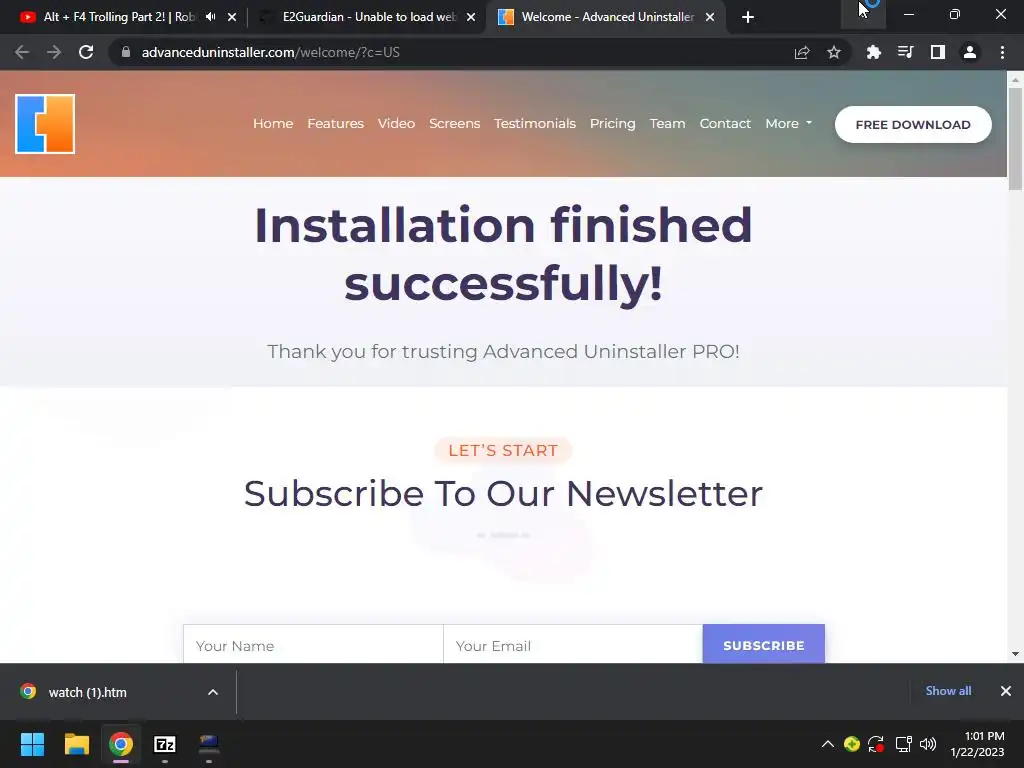Reload the current page
1024x768 pixels.
86,52
